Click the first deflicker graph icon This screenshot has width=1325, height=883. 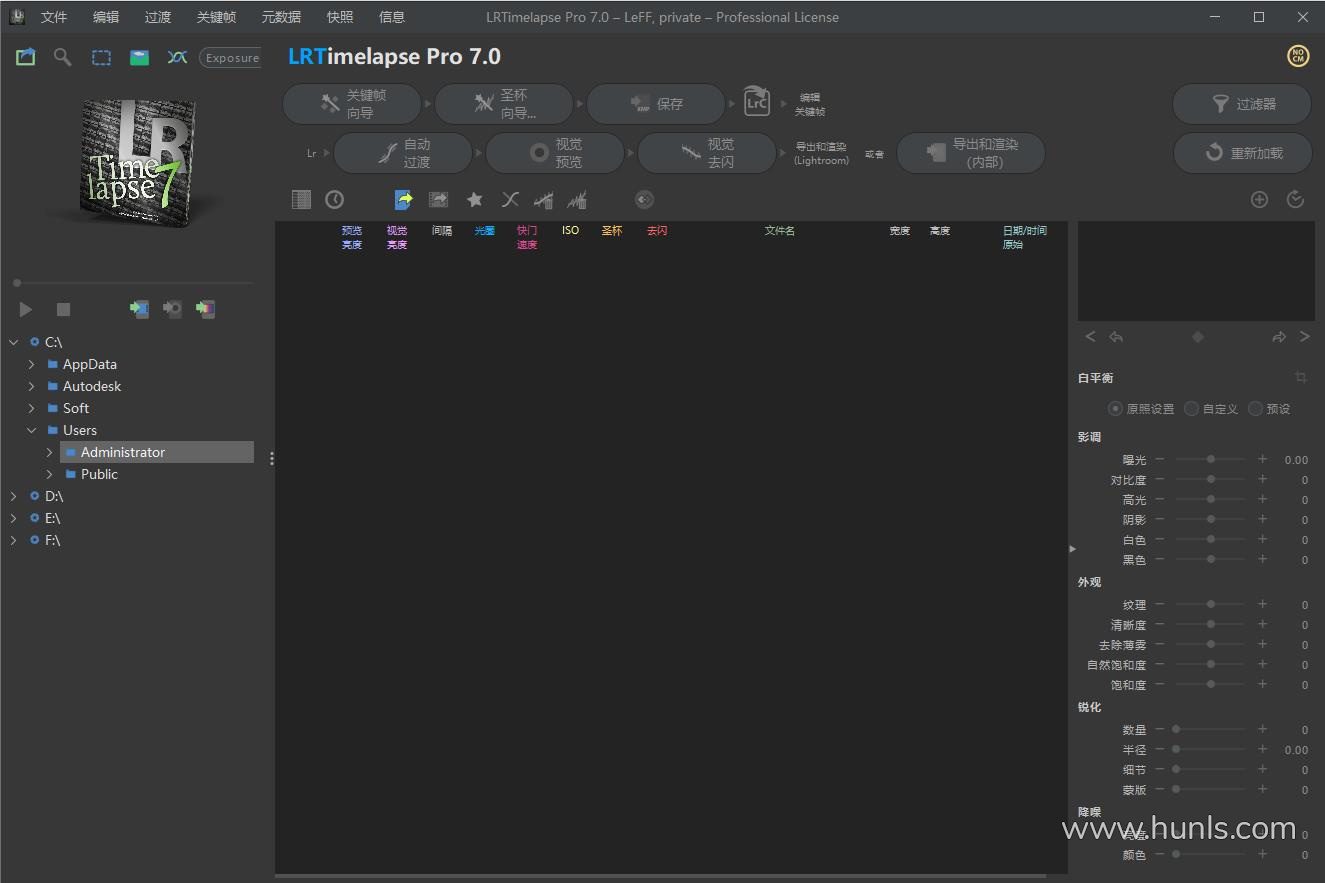point(543,199)
